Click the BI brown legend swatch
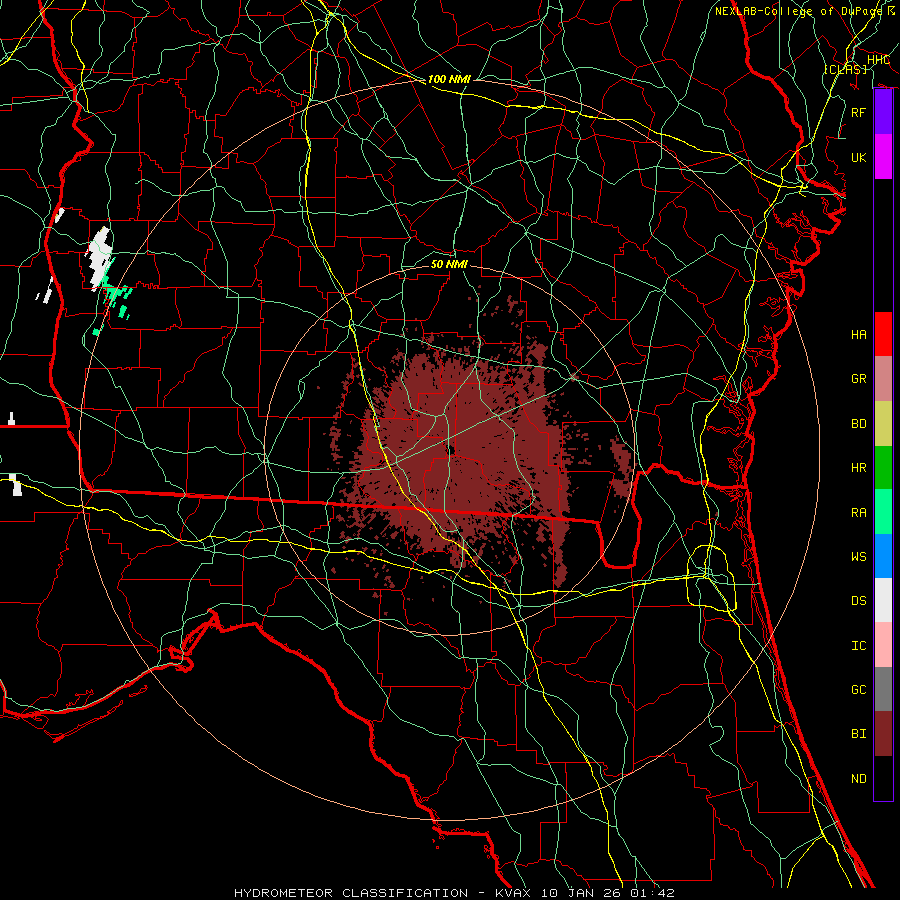900x900 pixels. point(883,734)
